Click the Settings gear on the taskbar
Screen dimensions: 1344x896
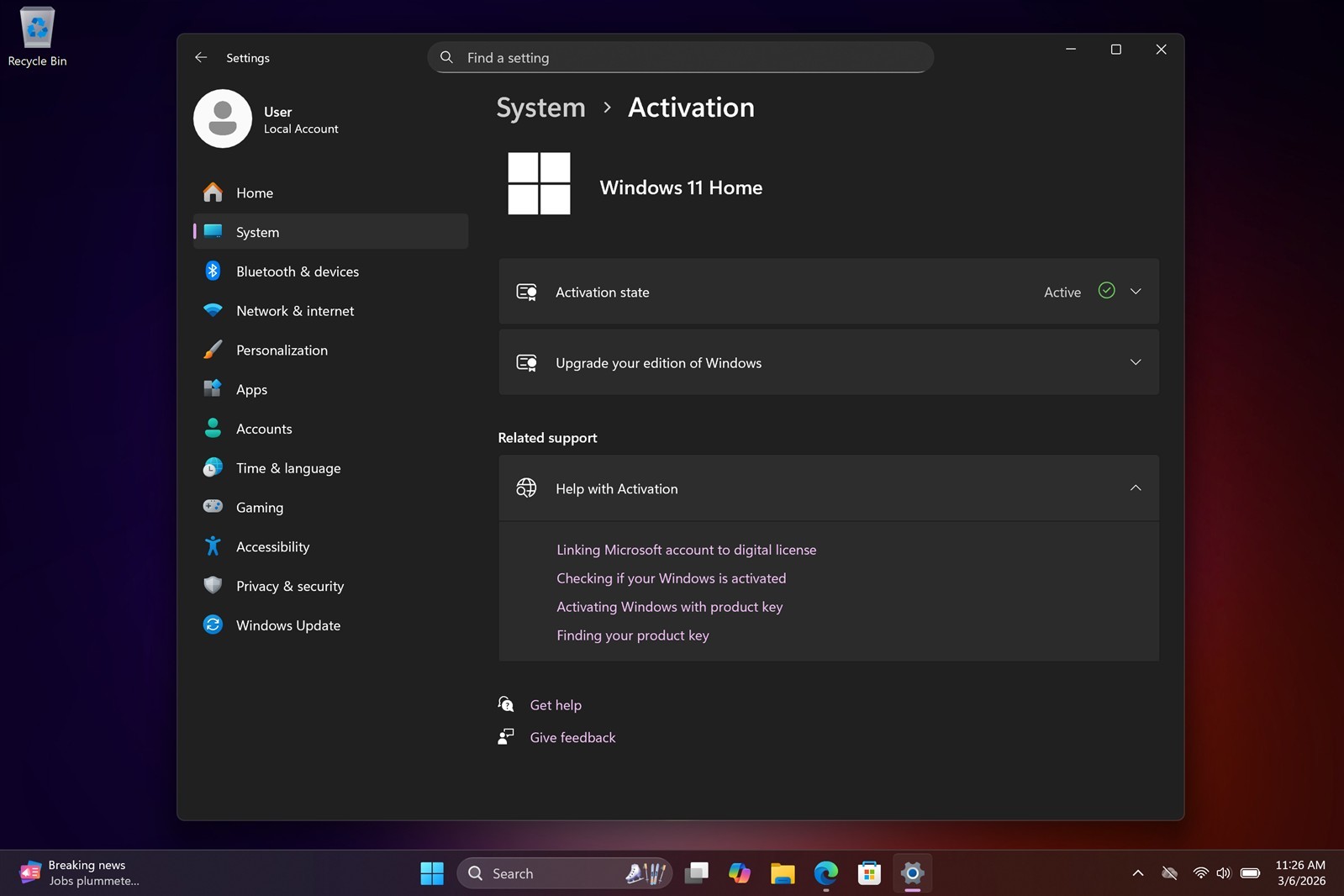912,873
